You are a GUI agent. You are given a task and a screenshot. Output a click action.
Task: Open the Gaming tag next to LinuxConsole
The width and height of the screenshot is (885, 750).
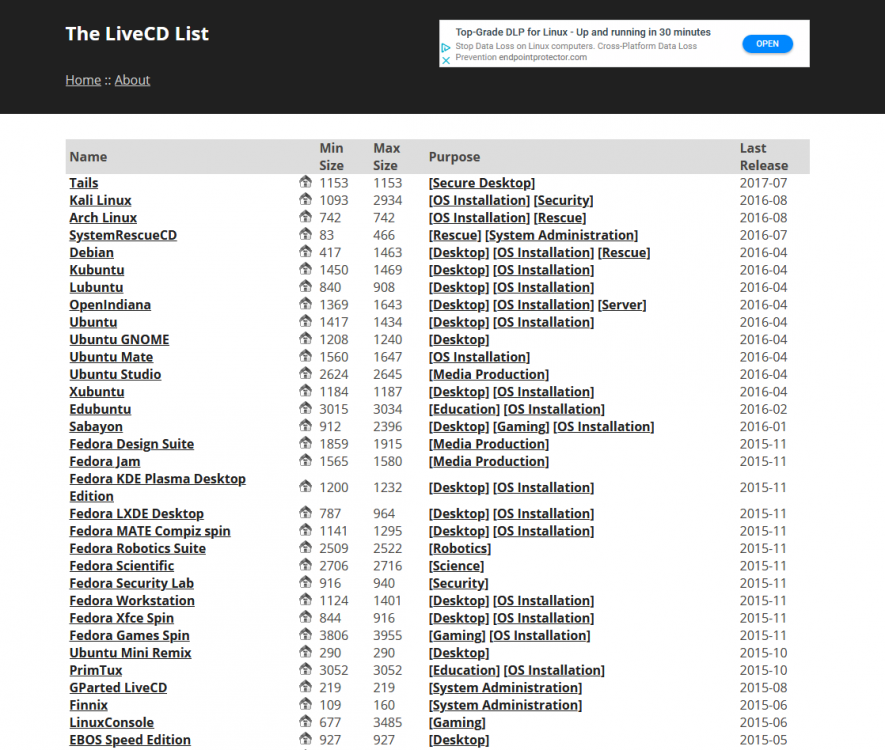point(456,722)
